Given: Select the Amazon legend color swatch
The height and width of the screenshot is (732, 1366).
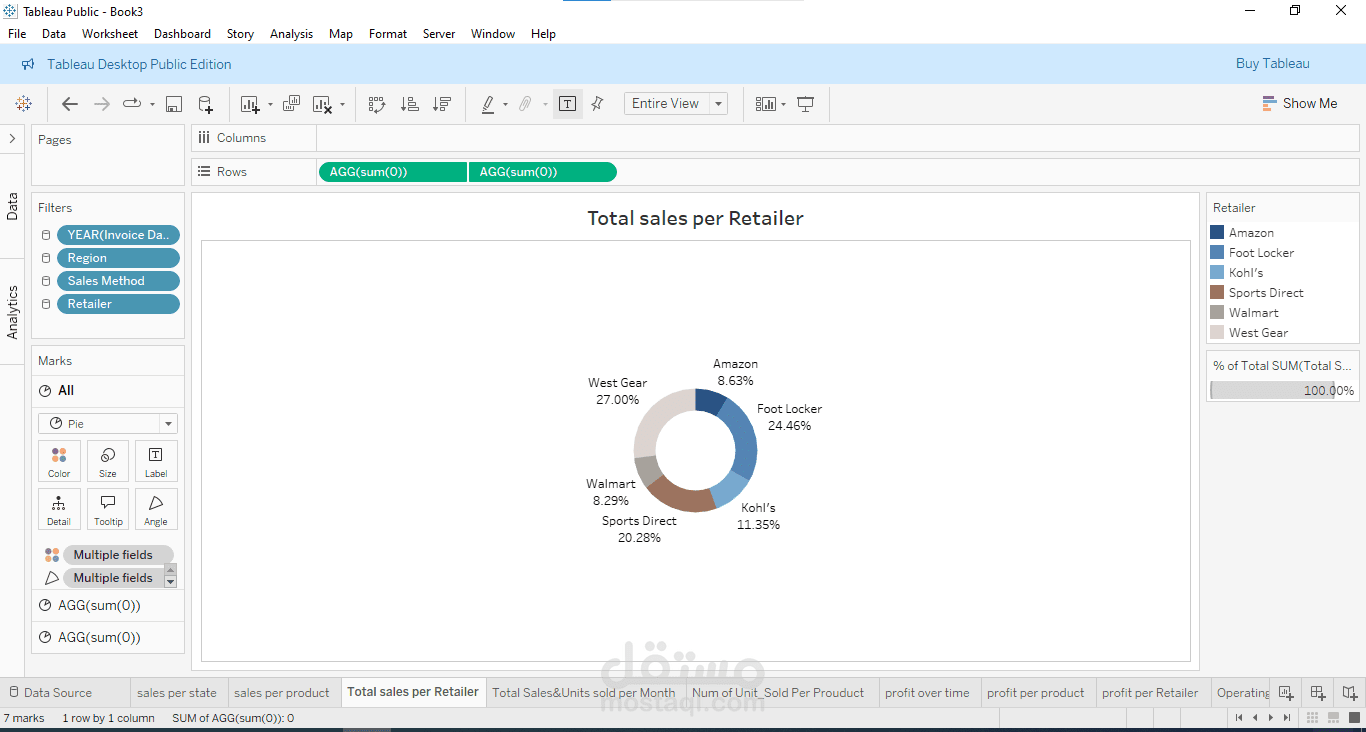Looking at the screenshot, I should pyautogui.click(x=1217, y=232).
